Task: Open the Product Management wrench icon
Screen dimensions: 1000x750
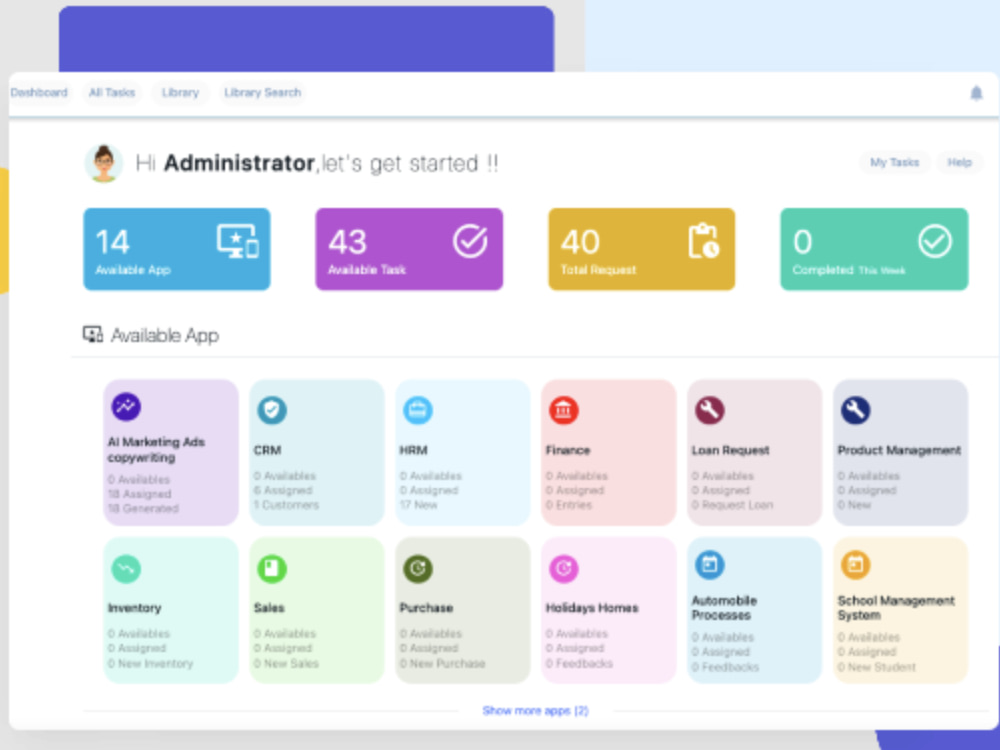Action: point(855,409)
